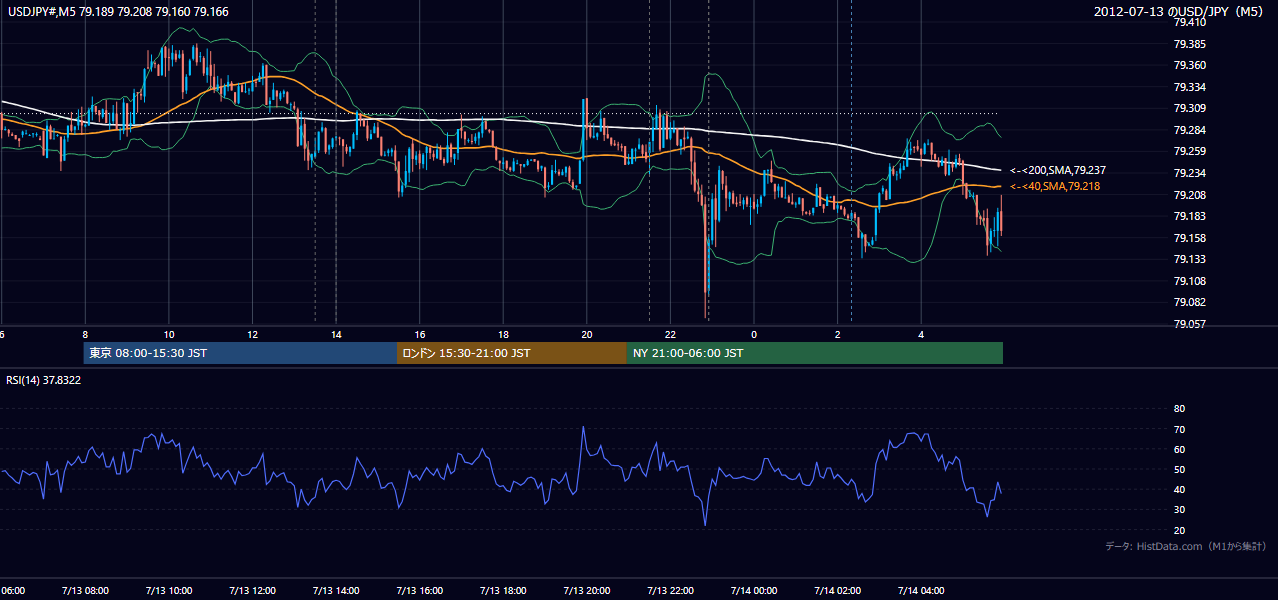Select the 40 SMA 79.218 label
Viewport: 1278px width, 600px height.
point(1055,186)
